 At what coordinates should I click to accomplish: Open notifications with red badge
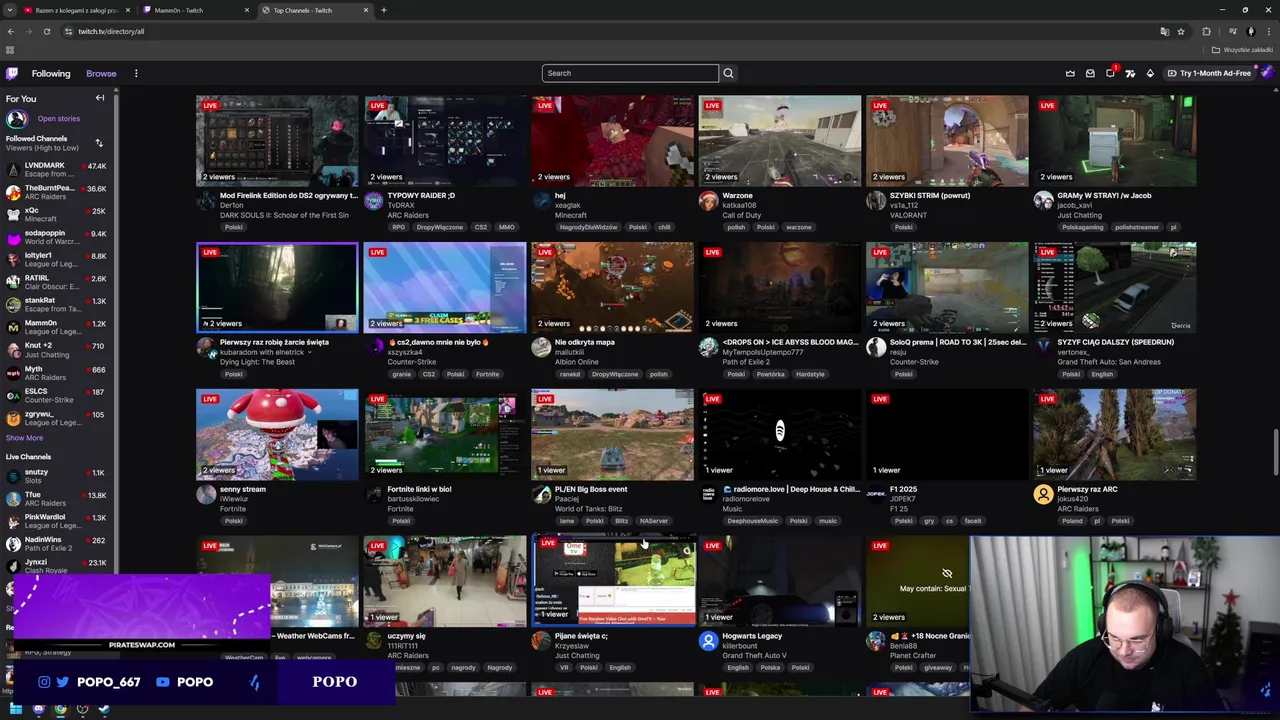click(x=1111, y=72)
